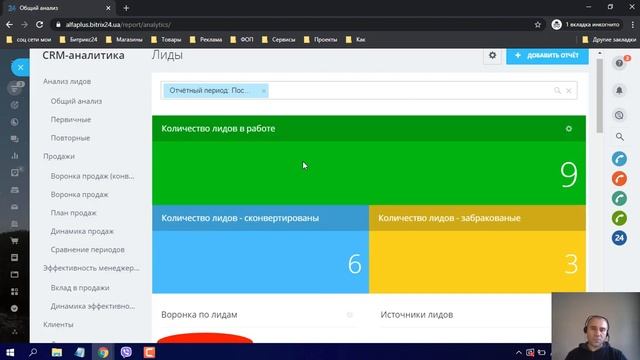Click the notifications bell icon
Screen dimensions: 640x360
point(619,90)
